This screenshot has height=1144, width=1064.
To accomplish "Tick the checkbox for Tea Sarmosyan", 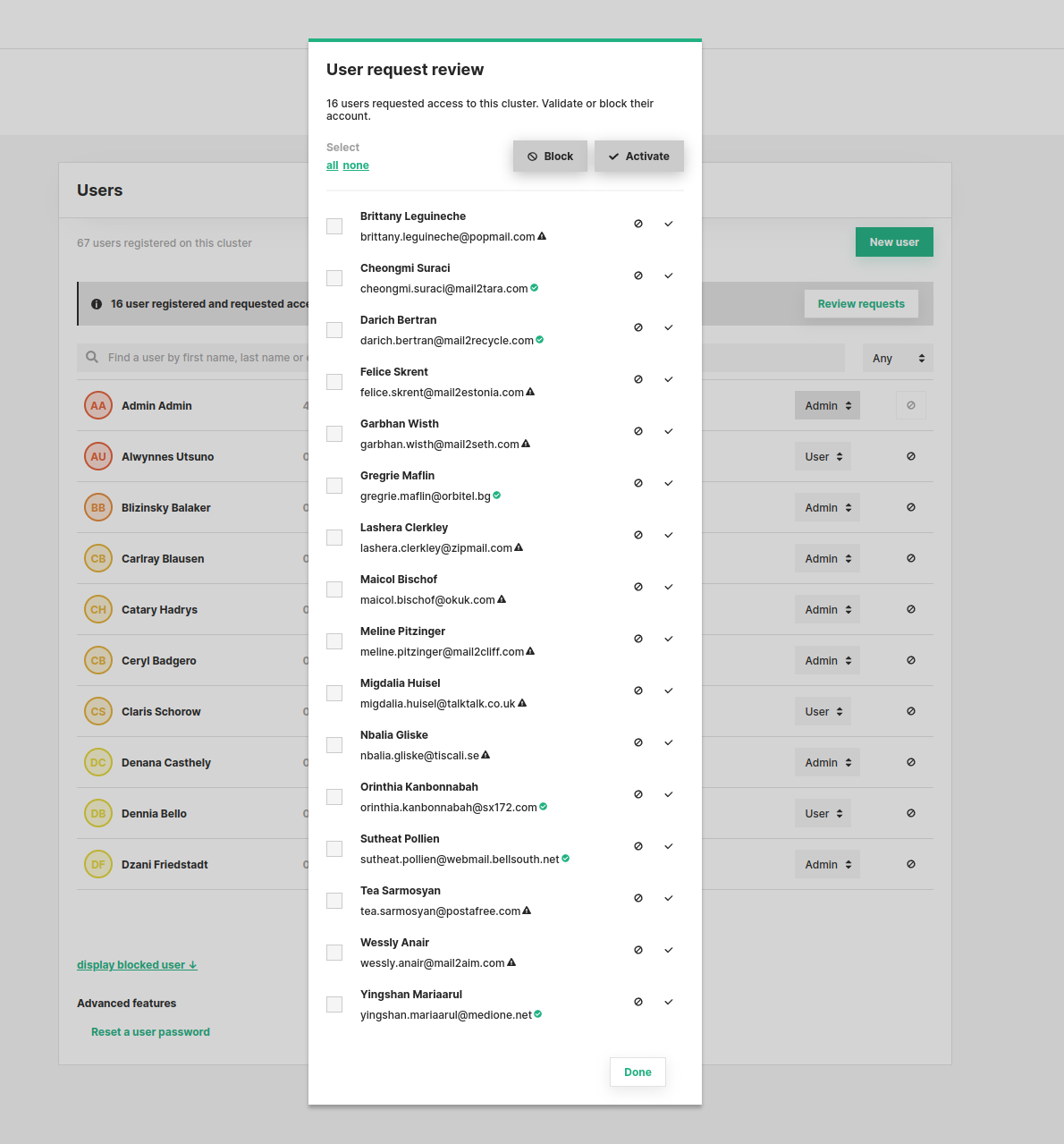I will click(334, 901).
